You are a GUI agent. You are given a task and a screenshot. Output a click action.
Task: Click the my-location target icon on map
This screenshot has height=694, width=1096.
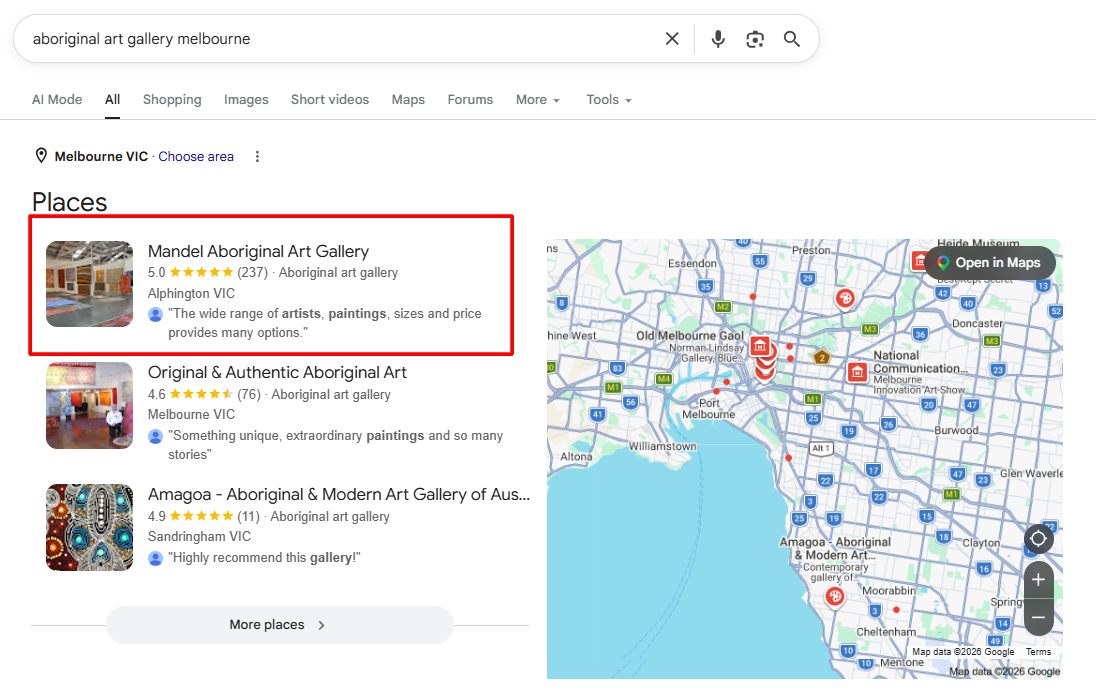[1039, 539]
